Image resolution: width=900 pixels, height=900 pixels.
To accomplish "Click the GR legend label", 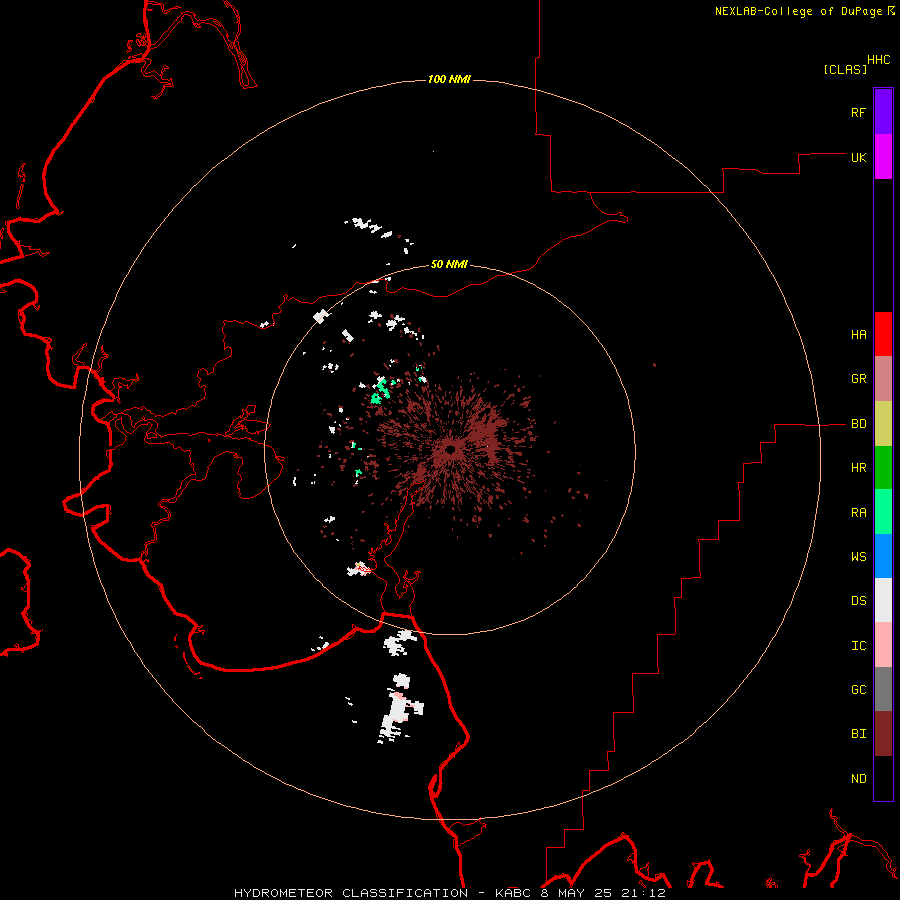I will [x=858, y=379].
